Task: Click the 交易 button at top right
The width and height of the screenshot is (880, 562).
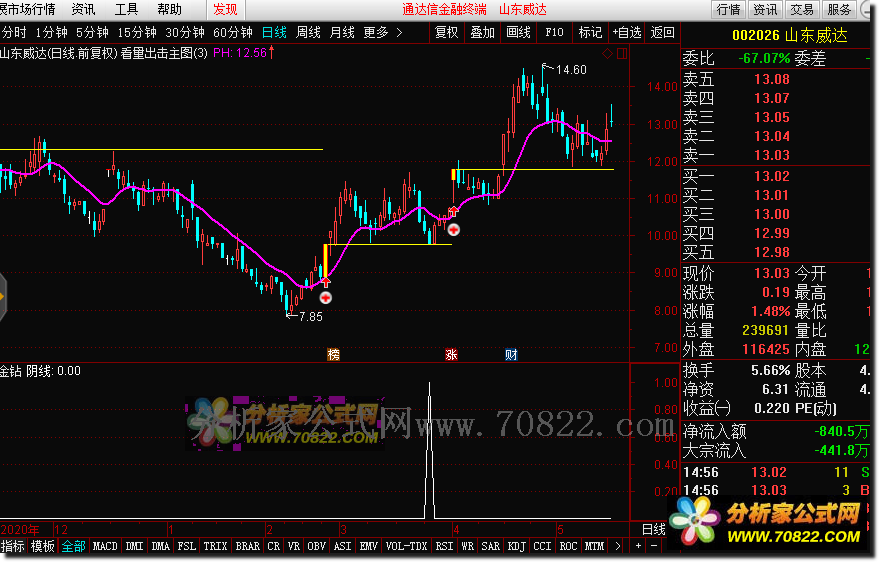Action: click(802, 10)
